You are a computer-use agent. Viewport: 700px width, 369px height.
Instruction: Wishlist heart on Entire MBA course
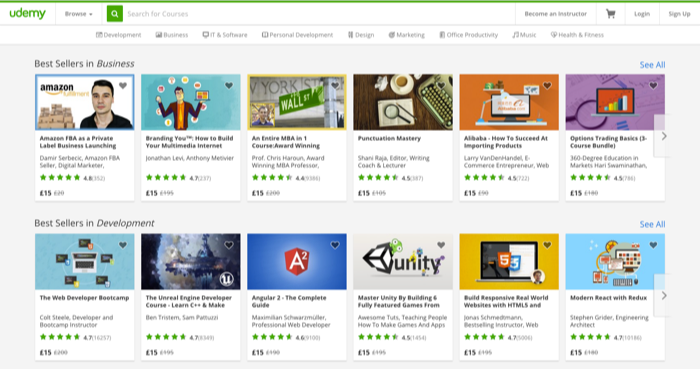335,86
